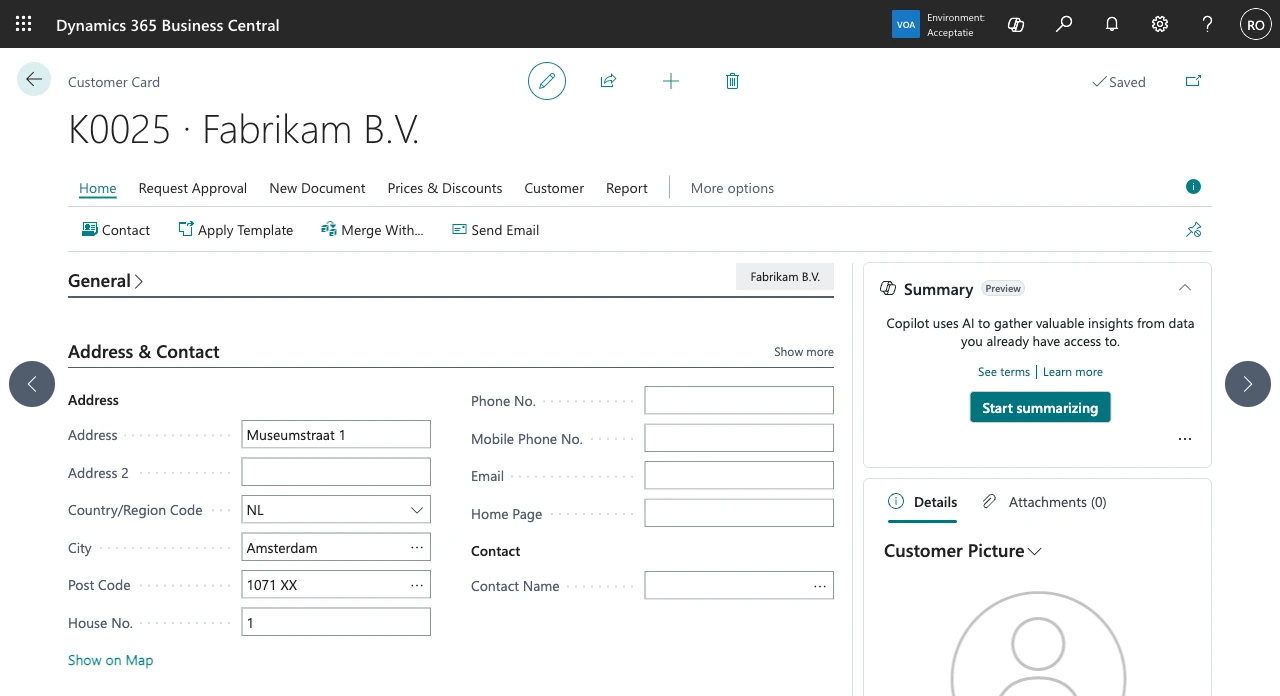Open the Copilot icon in top bar

pos(1016,24)
